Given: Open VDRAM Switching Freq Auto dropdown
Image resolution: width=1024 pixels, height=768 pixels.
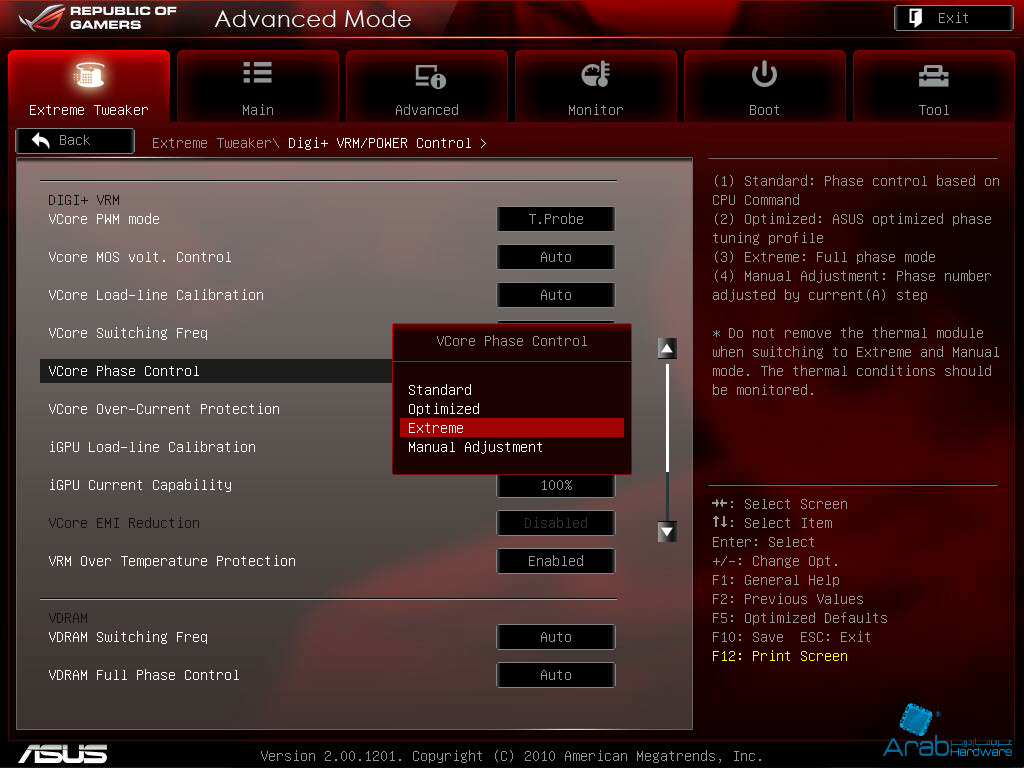Looking at the screenshot, I should pyautogui.click(x=556, y=637).
